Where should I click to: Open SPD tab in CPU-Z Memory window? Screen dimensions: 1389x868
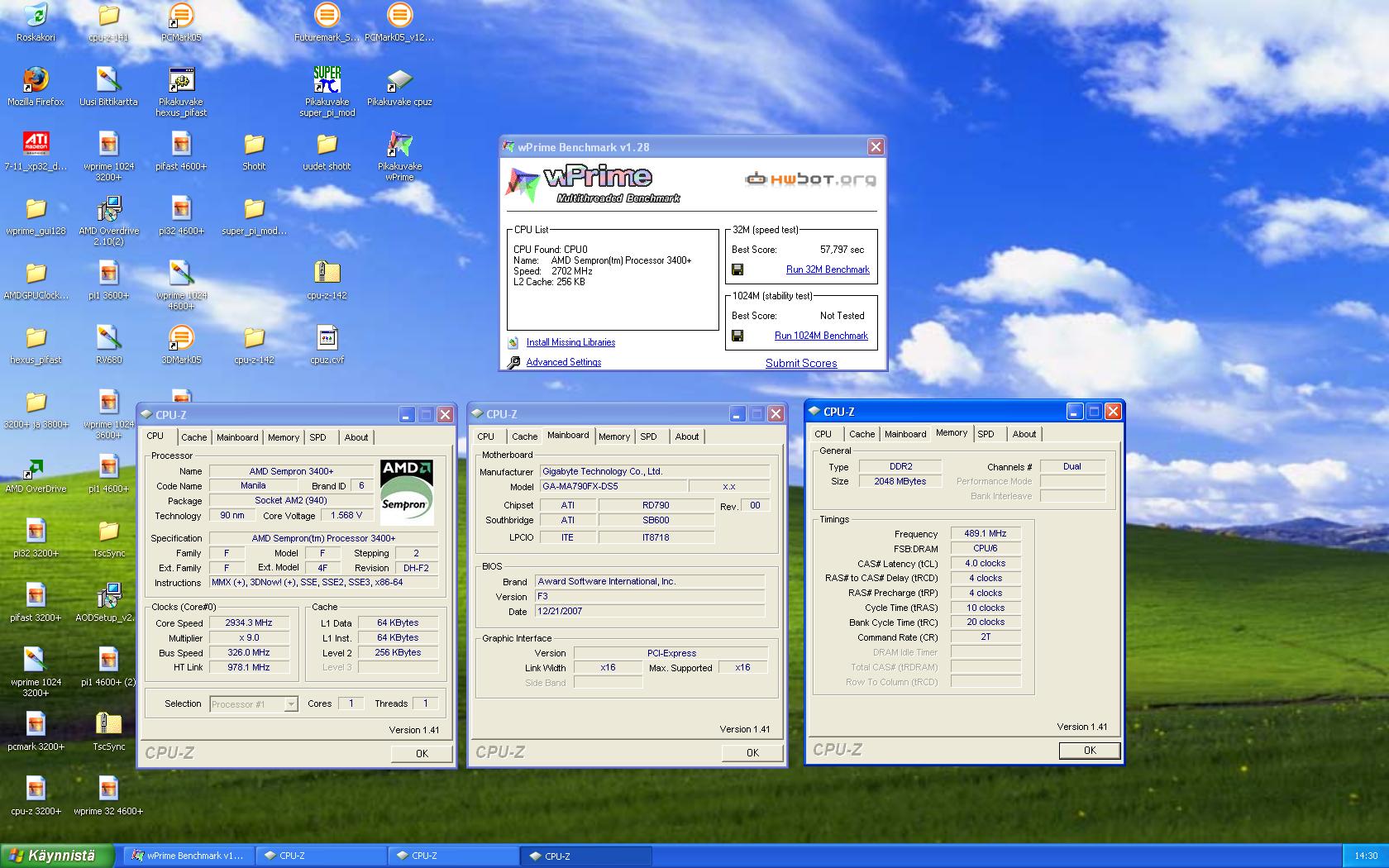click(x=986, y=434)
